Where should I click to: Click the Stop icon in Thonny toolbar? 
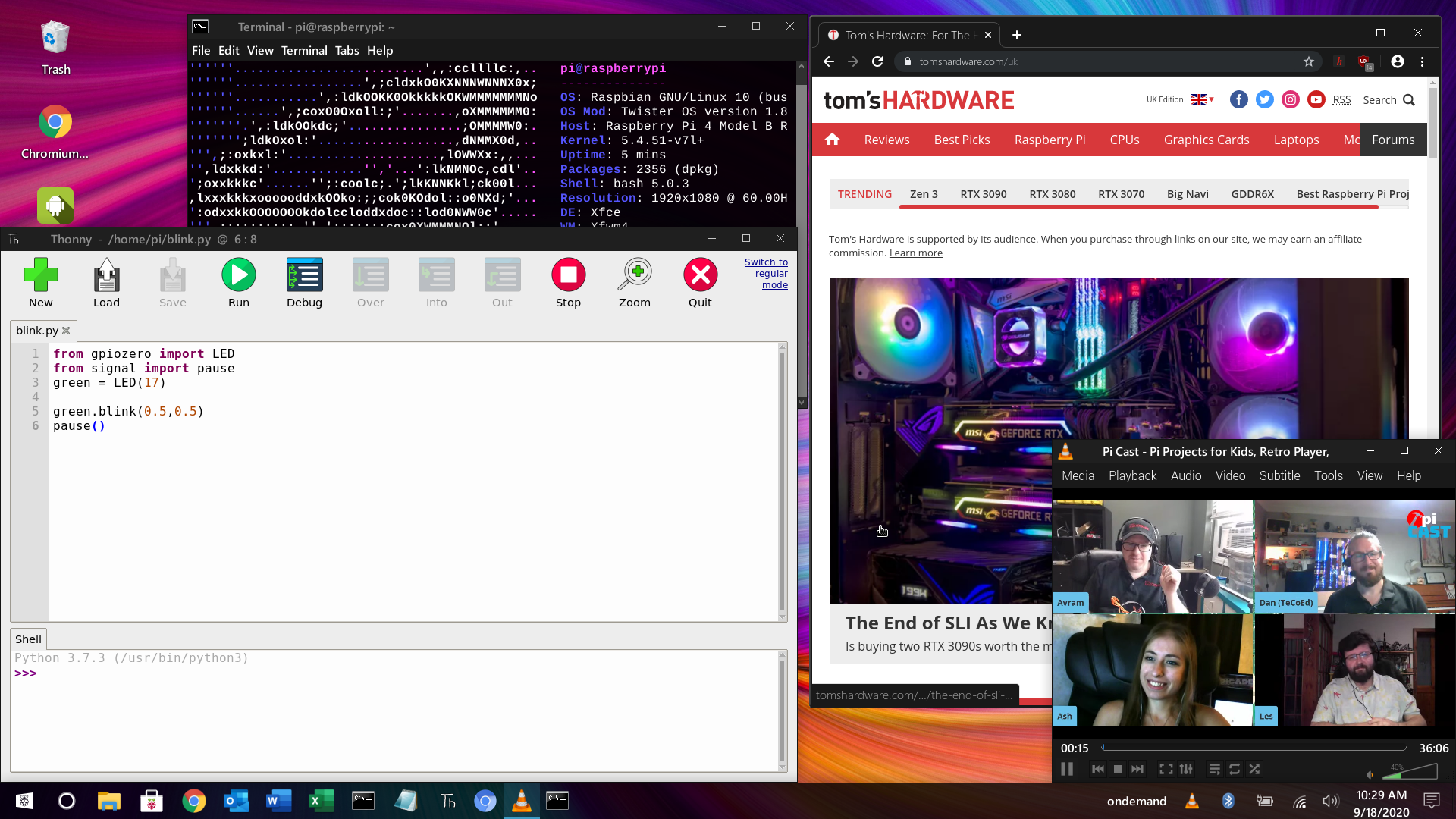tap(568, 275)
